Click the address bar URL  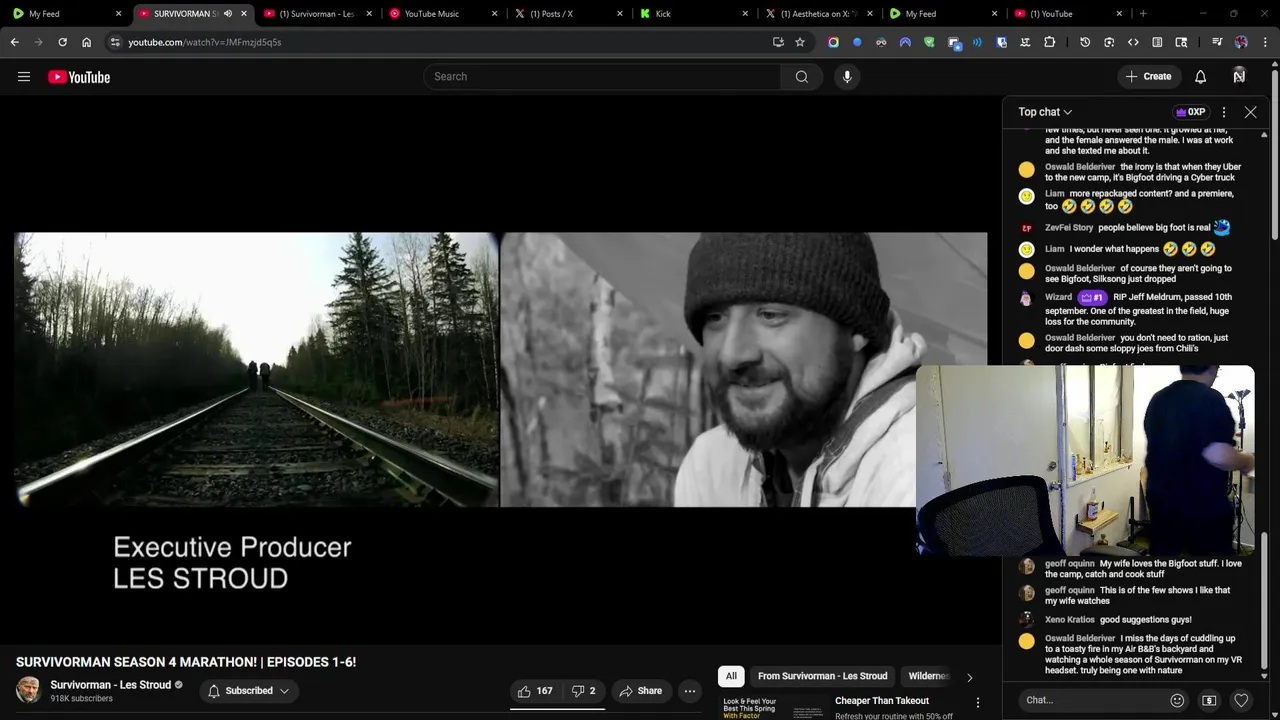pos(204,42)
